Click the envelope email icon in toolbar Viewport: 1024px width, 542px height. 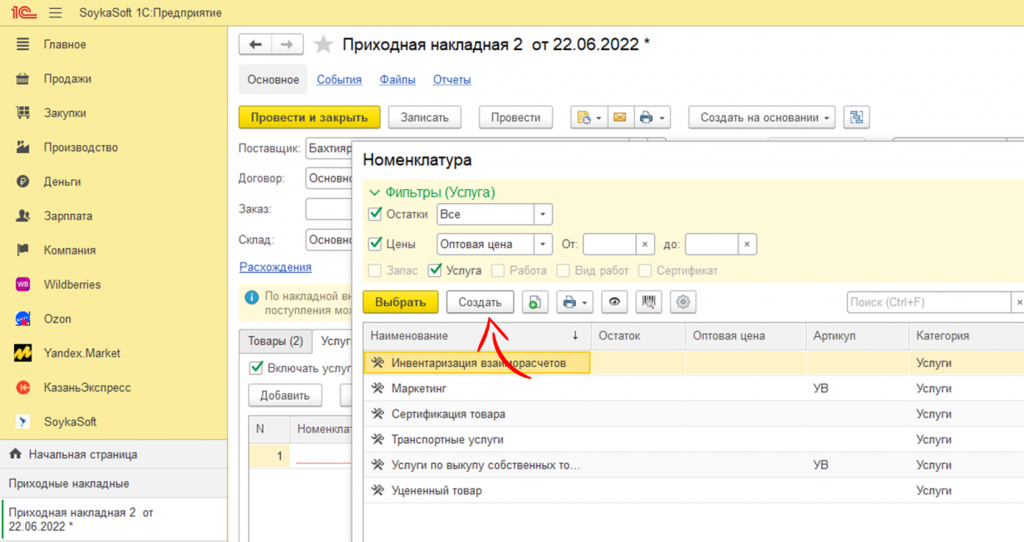click(x=619, y=118)
